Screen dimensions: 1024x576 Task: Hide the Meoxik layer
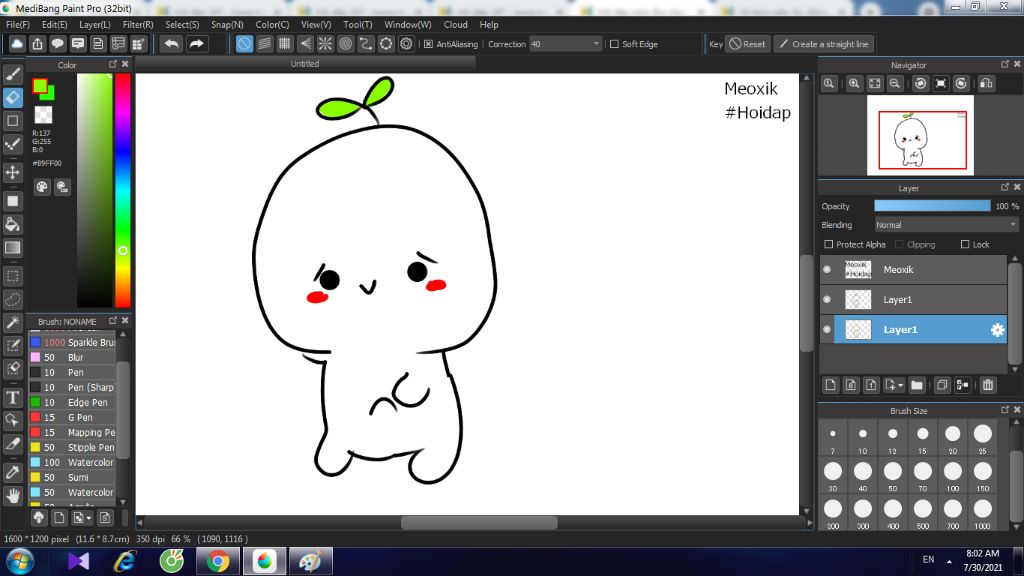[827, 270]
